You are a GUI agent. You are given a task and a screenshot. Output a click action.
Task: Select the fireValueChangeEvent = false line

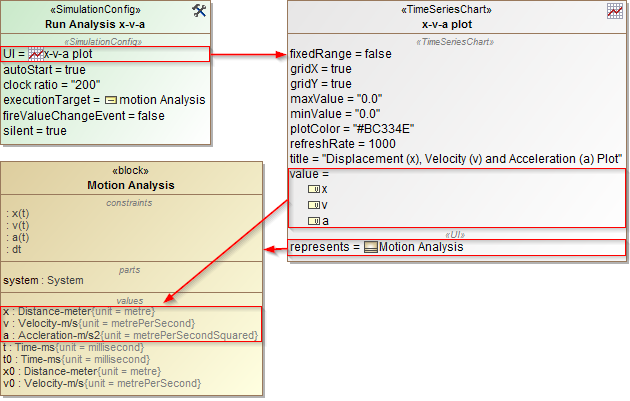point(84,115)
